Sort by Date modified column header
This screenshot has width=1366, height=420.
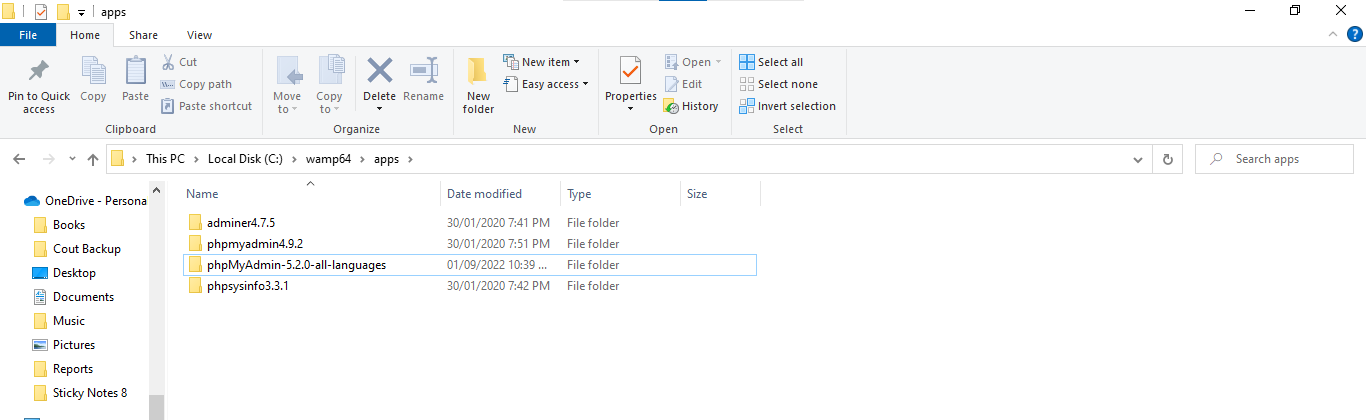[x=500, y=194]
